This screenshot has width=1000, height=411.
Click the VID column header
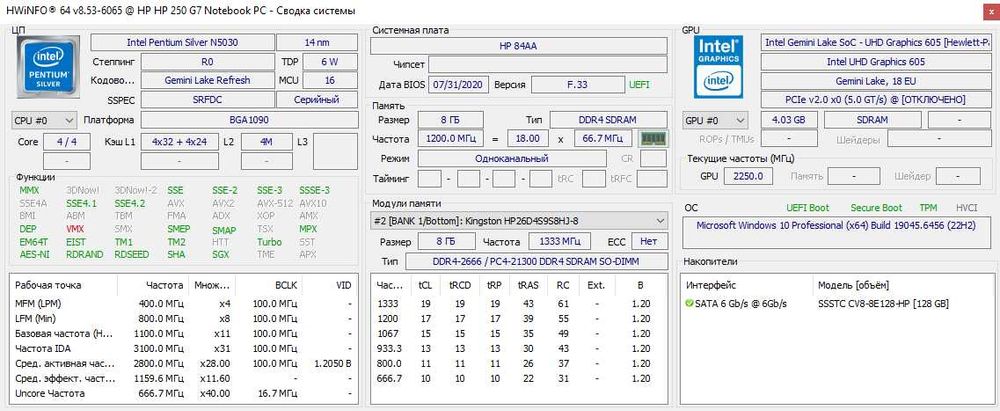pyautogui.click(x=344, y=285)
